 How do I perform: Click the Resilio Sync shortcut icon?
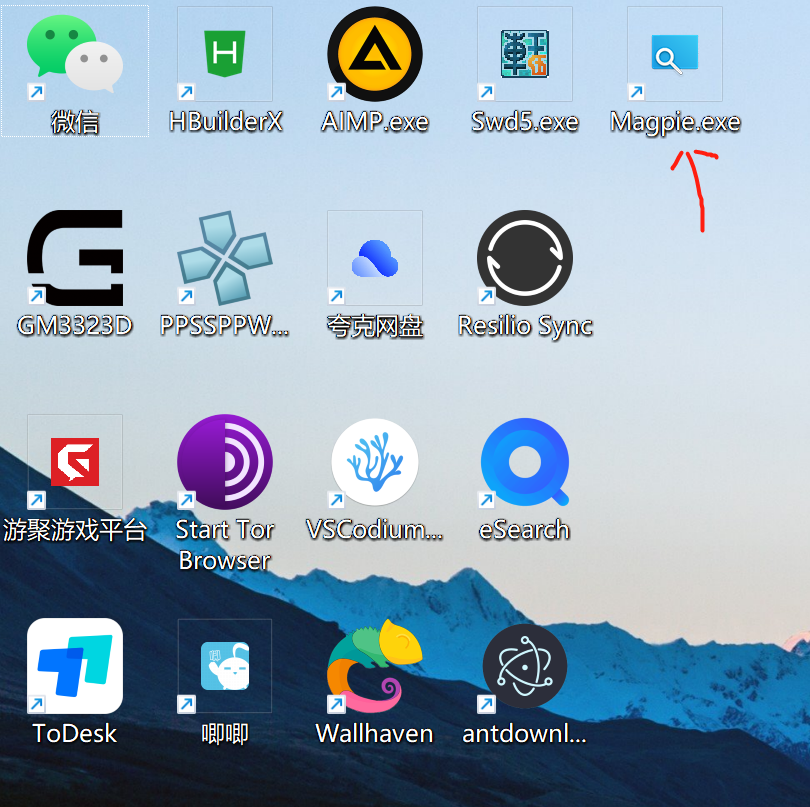point(525,258)
